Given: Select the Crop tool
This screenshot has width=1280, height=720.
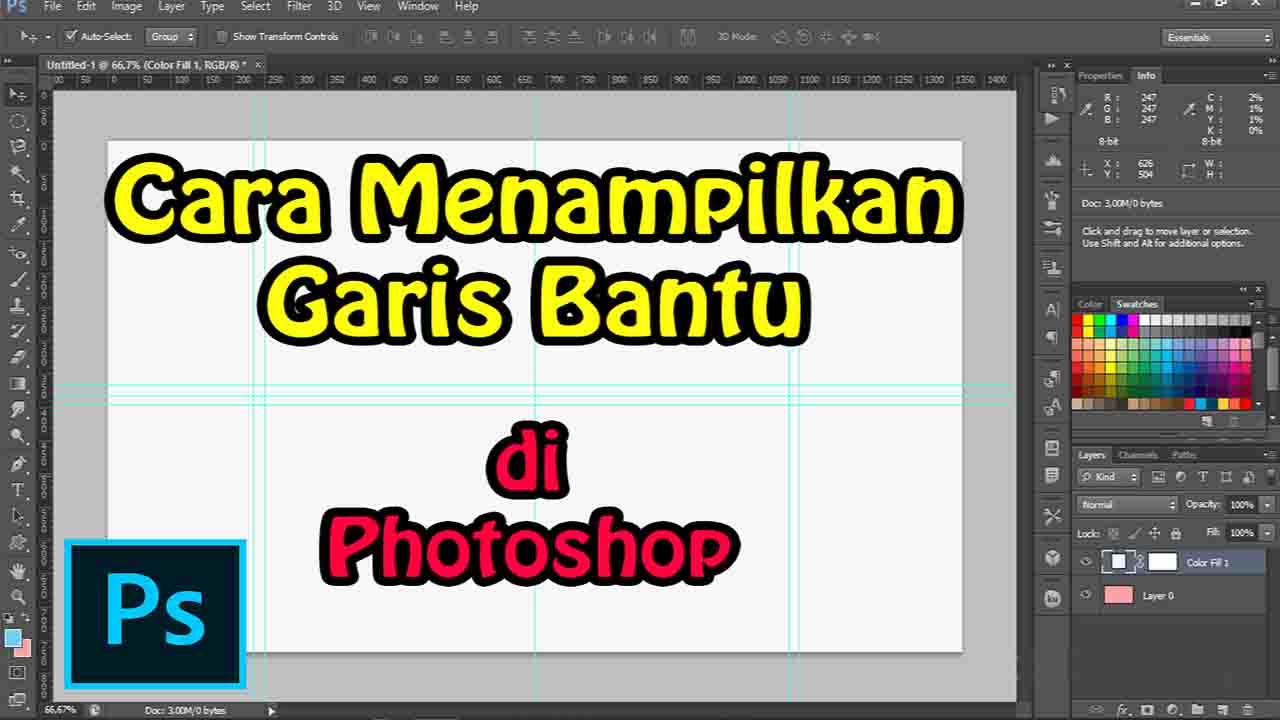Looking at the screenshot, I should pos(18,199).
